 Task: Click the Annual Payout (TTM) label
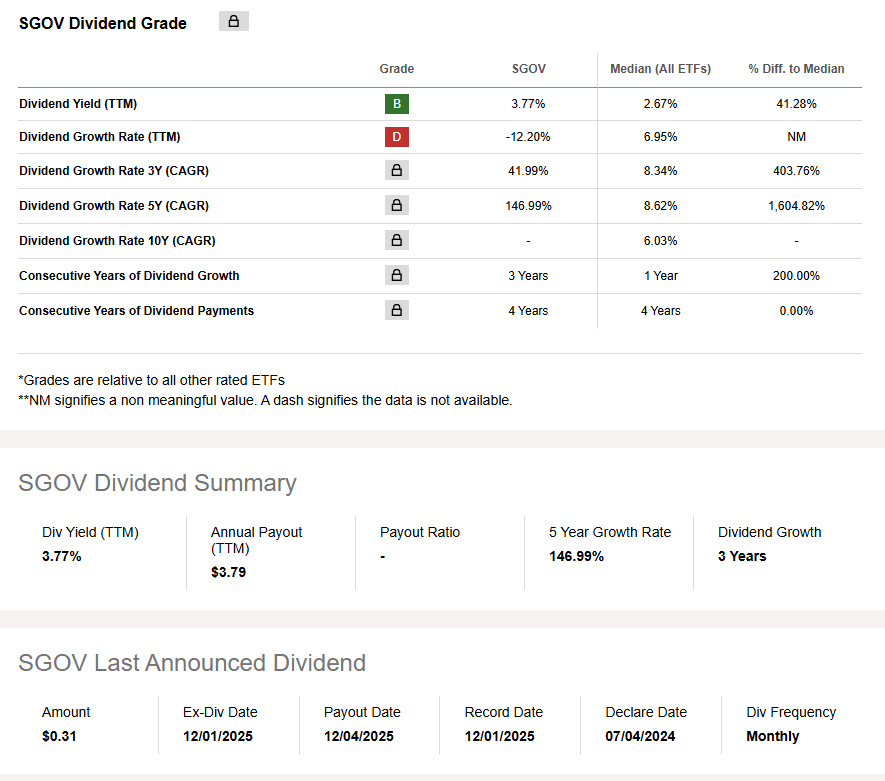pos(256,540)
